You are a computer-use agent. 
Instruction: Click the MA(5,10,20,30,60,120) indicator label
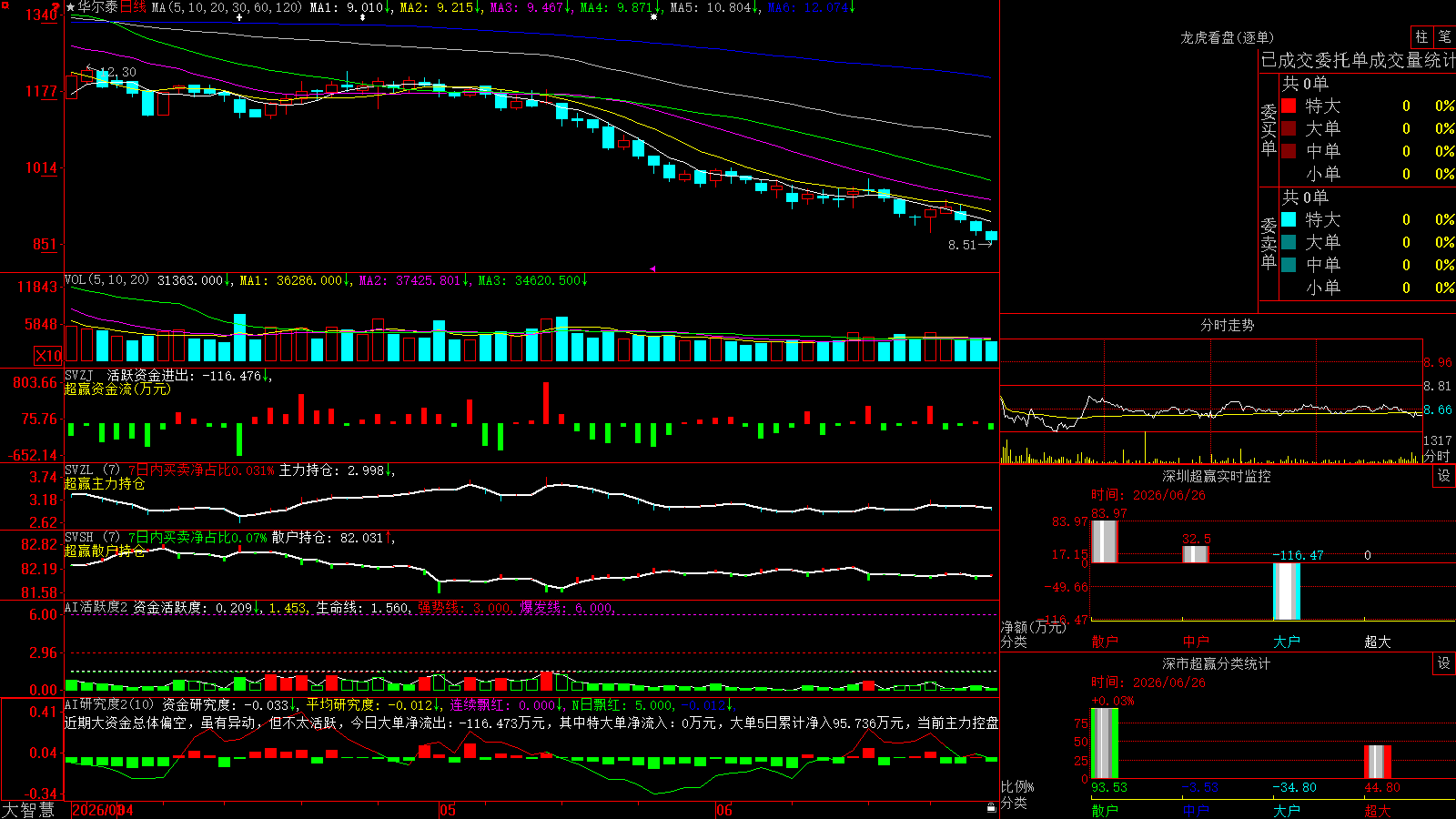(227, 7)
